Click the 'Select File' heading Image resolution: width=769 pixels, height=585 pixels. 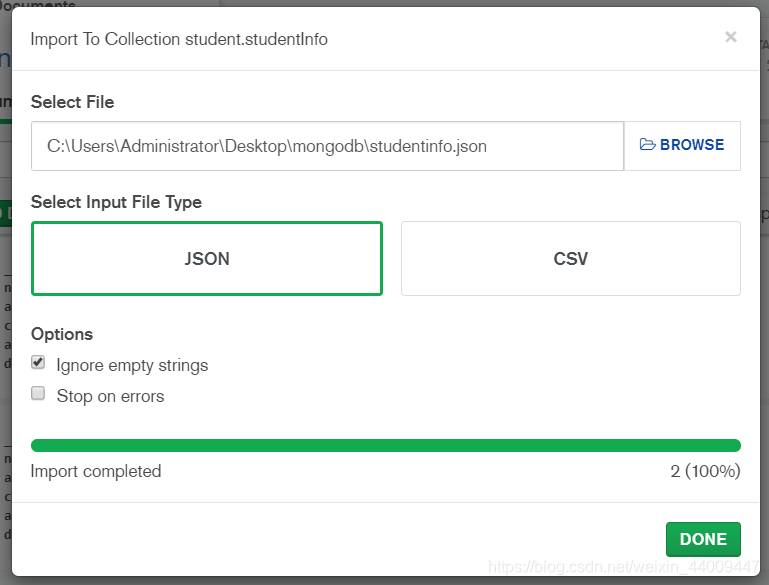[73, 102]
